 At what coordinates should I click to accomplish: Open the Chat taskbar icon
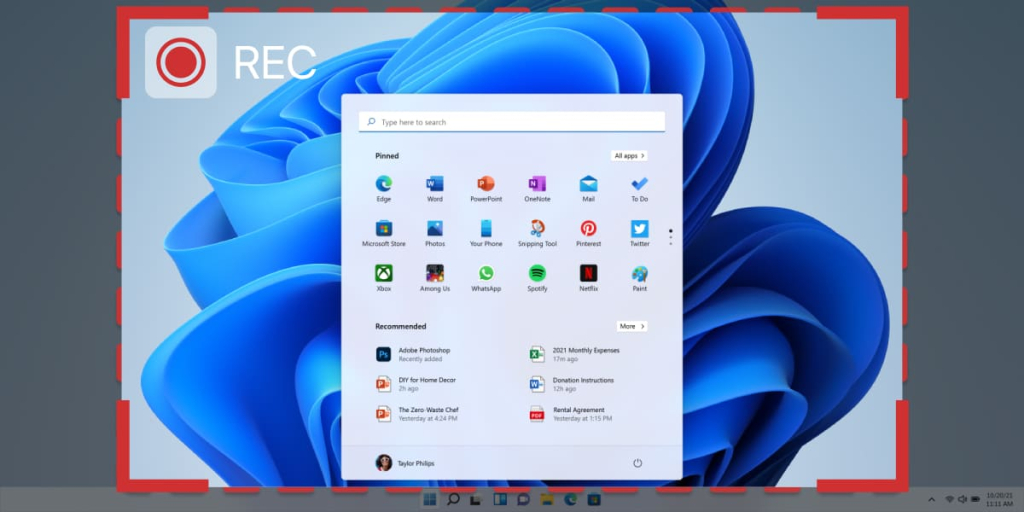coord(523,500)
